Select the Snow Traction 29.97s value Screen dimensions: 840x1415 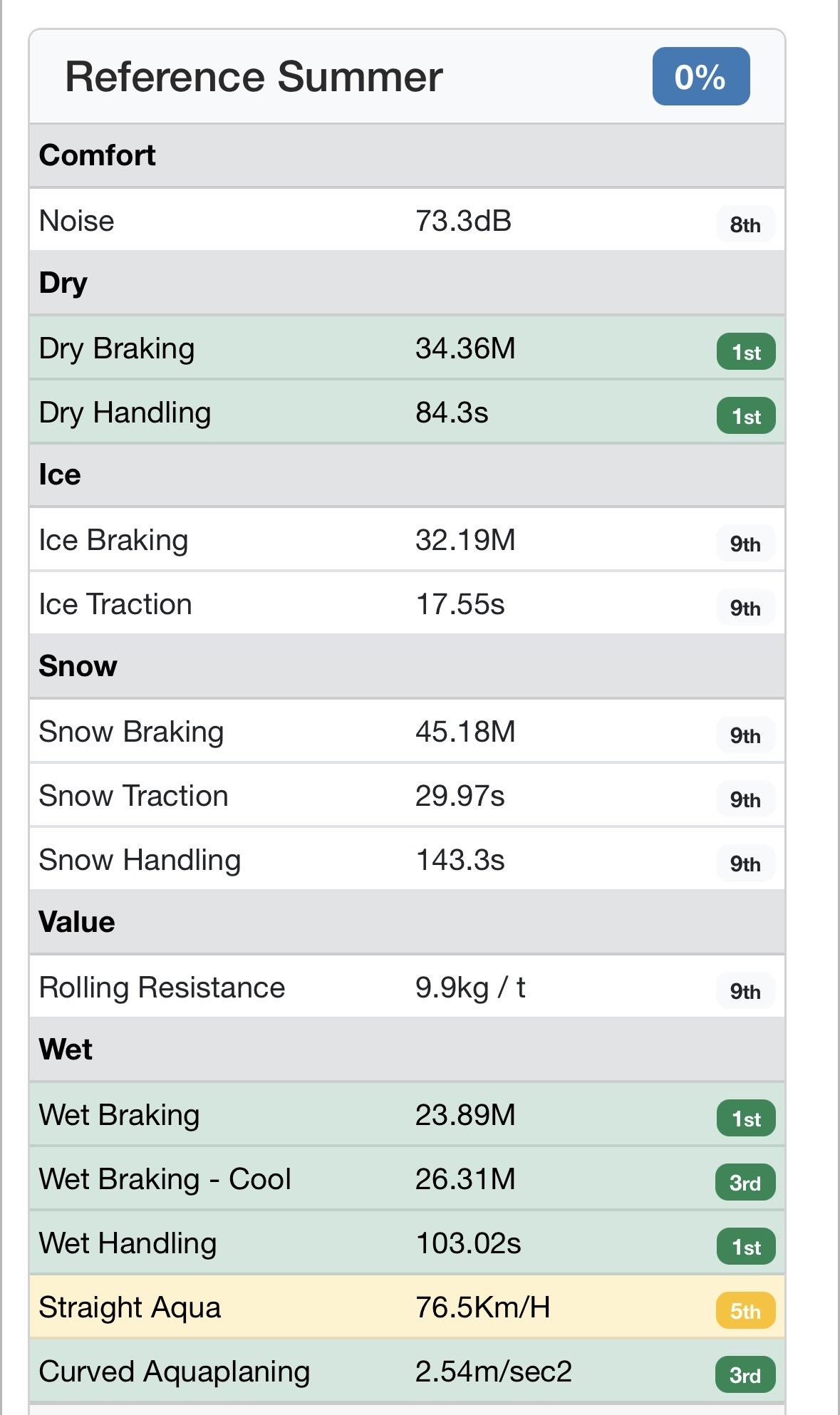[x=460, y=796]
